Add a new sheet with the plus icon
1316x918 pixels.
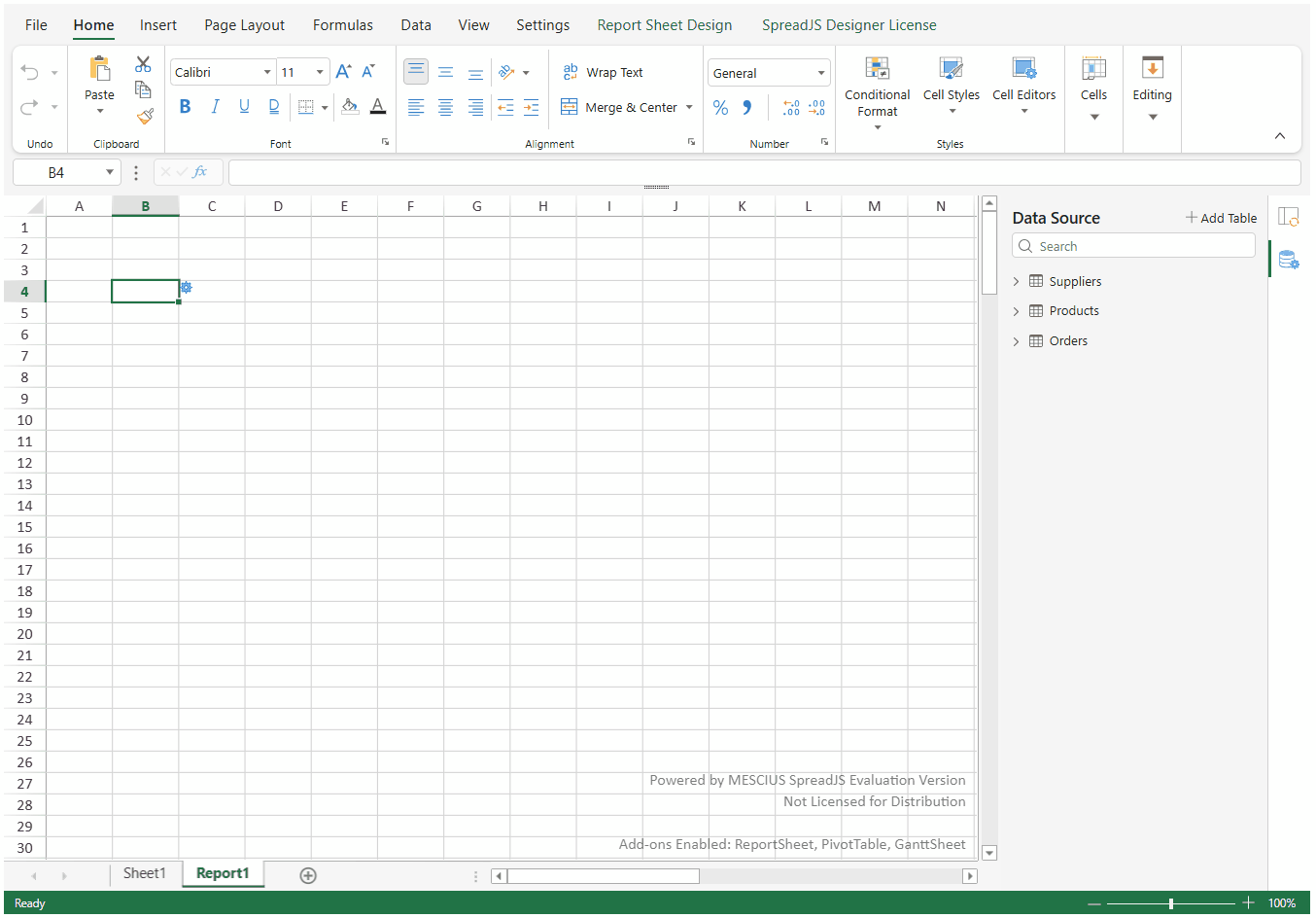pos(308,875)
